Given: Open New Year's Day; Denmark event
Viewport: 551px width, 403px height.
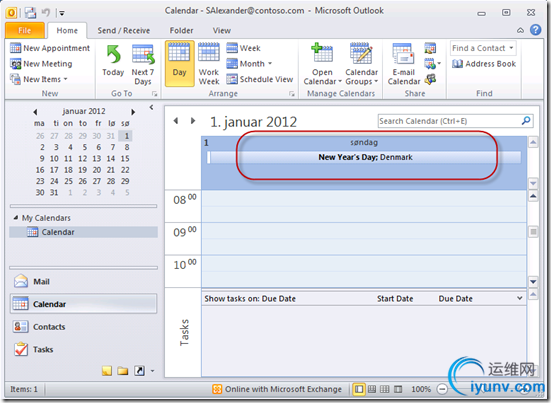Looking at the screenshot, I should [x=364, y=157].
